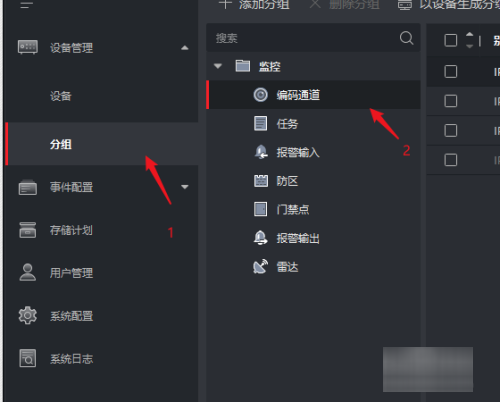Collapse the 设备管理 section arrow
Viewport: 500px width, 402px height.
pyautogui.click(x=185, y=48)
